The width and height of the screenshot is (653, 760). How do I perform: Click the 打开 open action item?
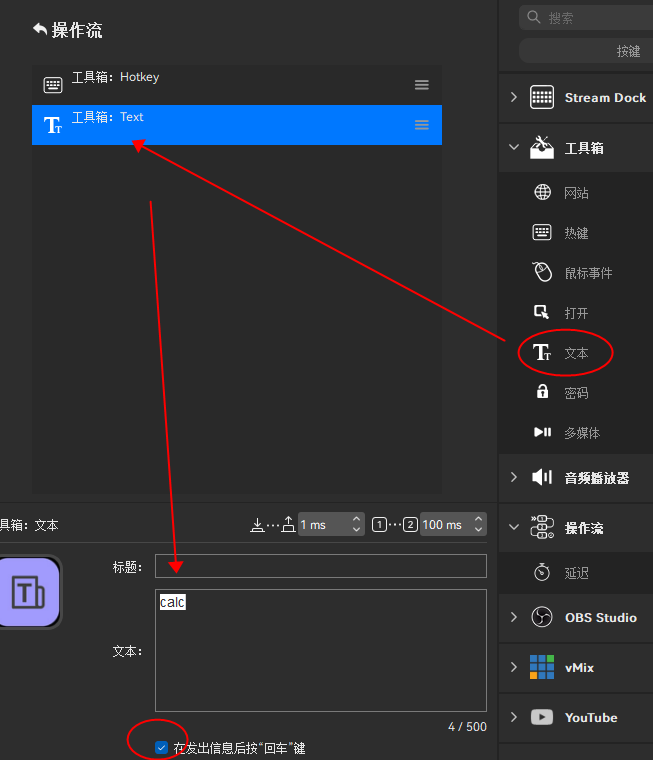point(576,313)
